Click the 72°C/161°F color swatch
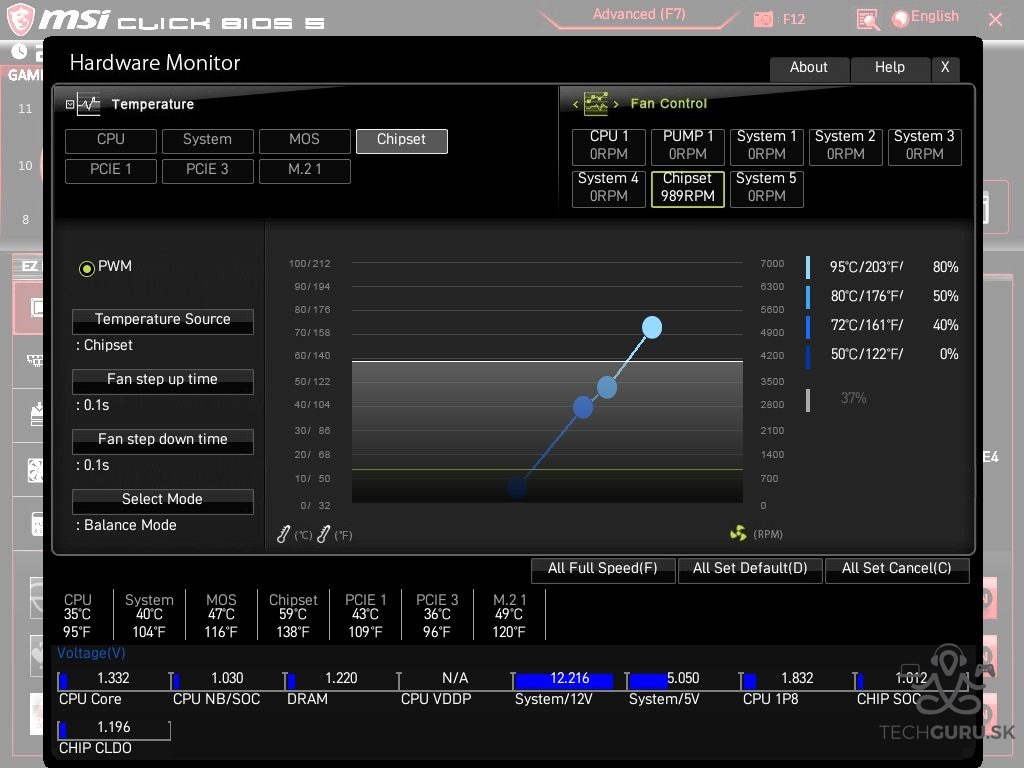The height and width of the screenshot is (768, 1024). click(808, 327)
